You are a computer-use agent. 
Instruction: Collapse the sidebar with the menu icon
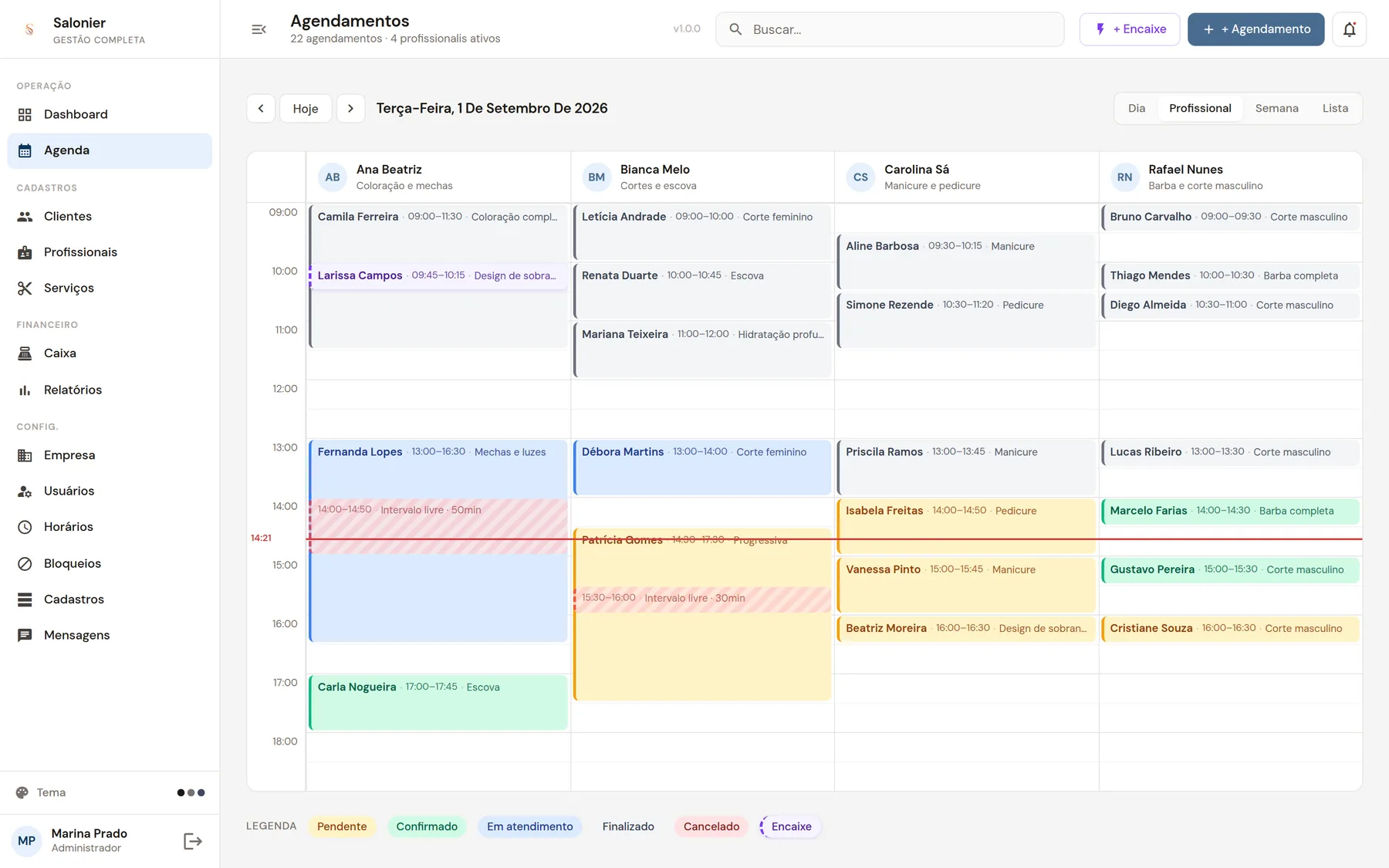coord(259,29)
